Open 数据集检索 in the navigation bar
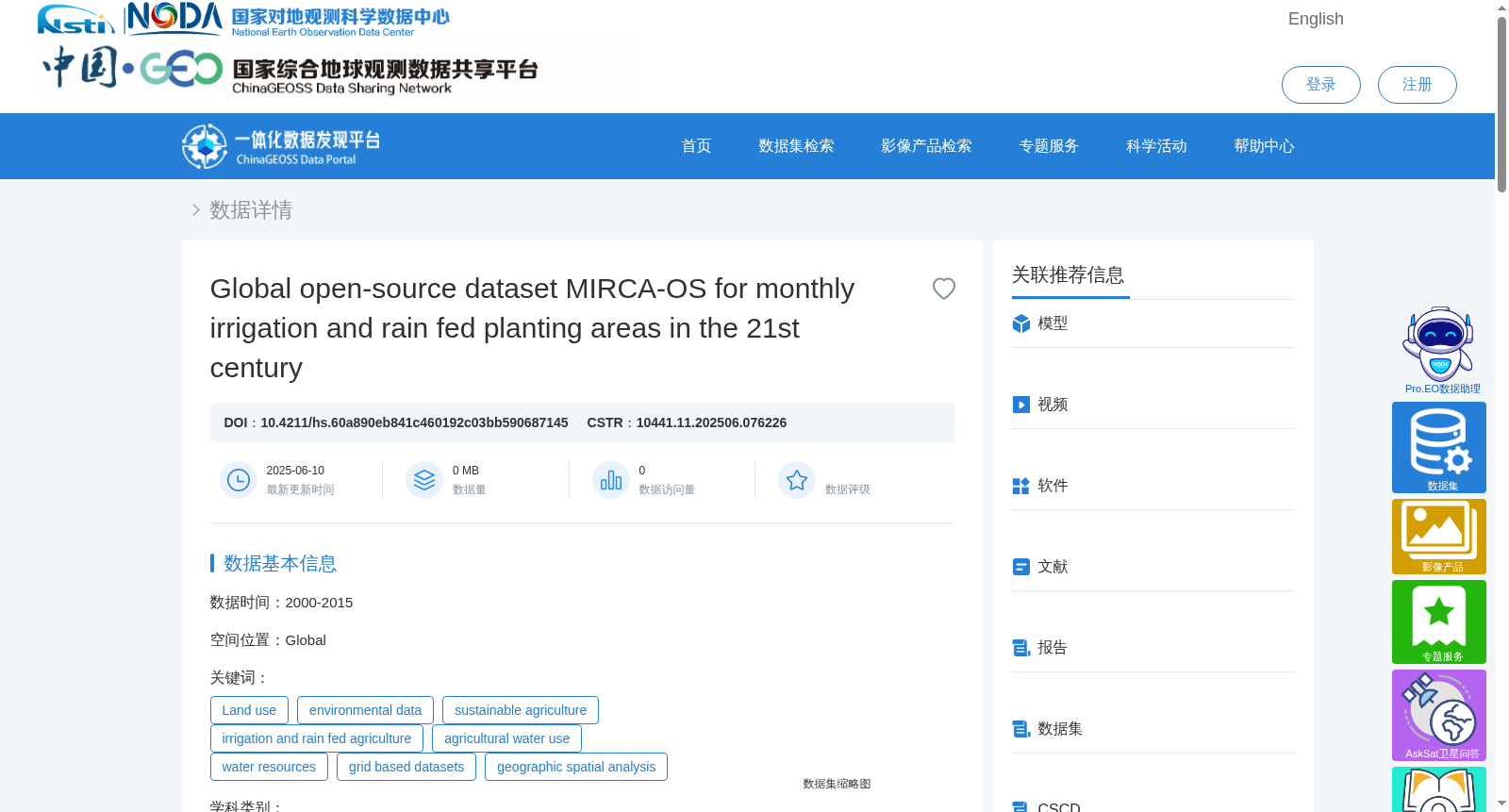This screenshot has height=812, width=1509. pyautogui.click(x=796, y=146)
